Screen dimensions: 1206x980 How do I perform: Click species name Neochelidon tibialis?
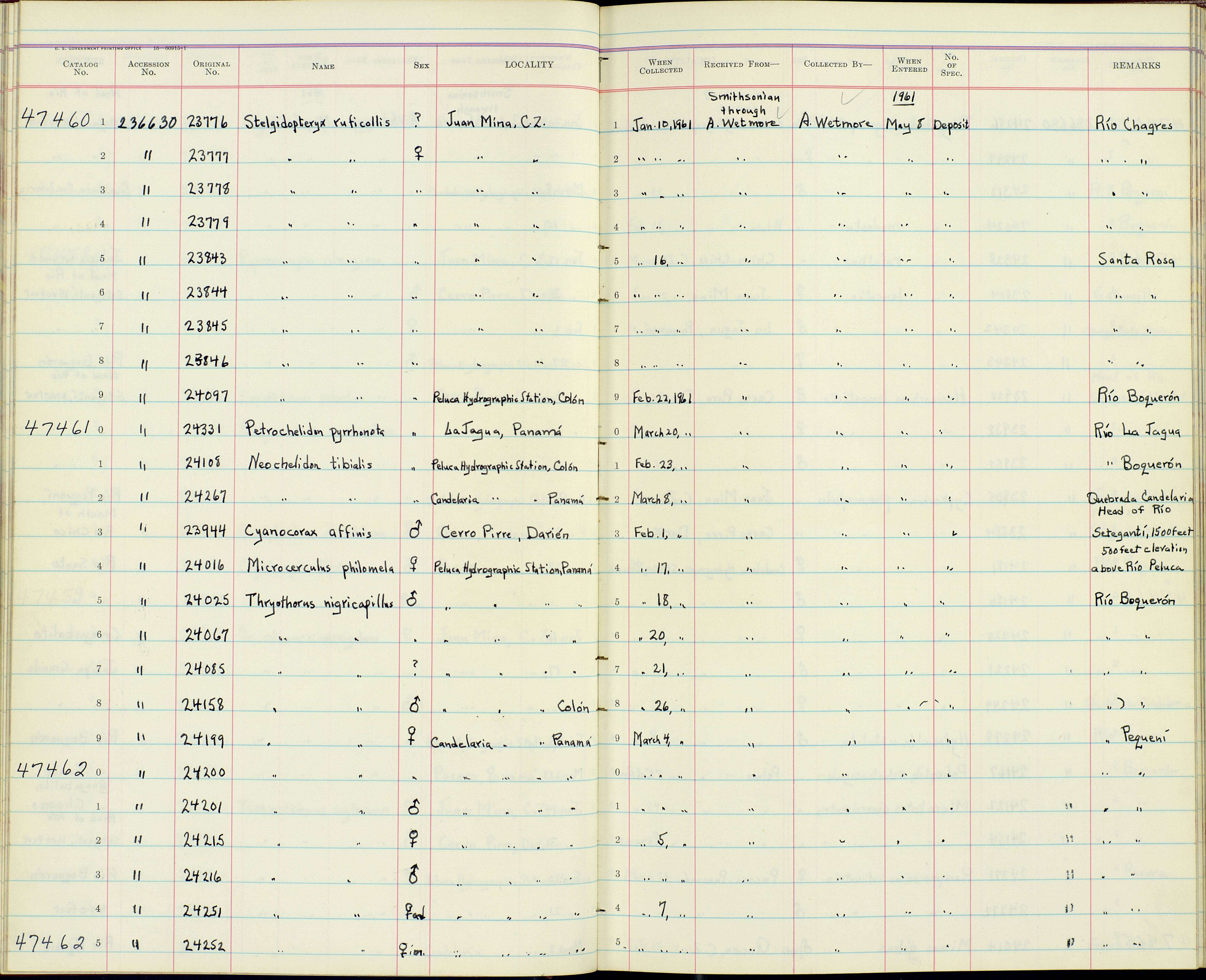(x=310, y=464)
